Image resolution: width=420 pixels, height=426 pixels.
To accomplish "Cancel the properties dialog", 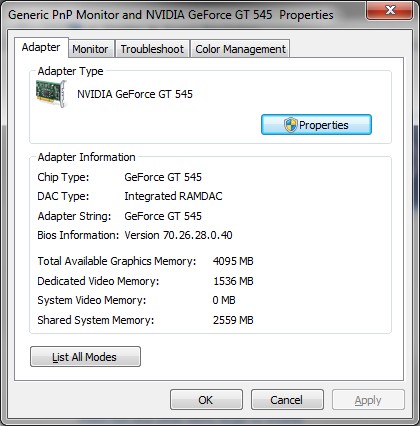I will (x=287, y=400).
